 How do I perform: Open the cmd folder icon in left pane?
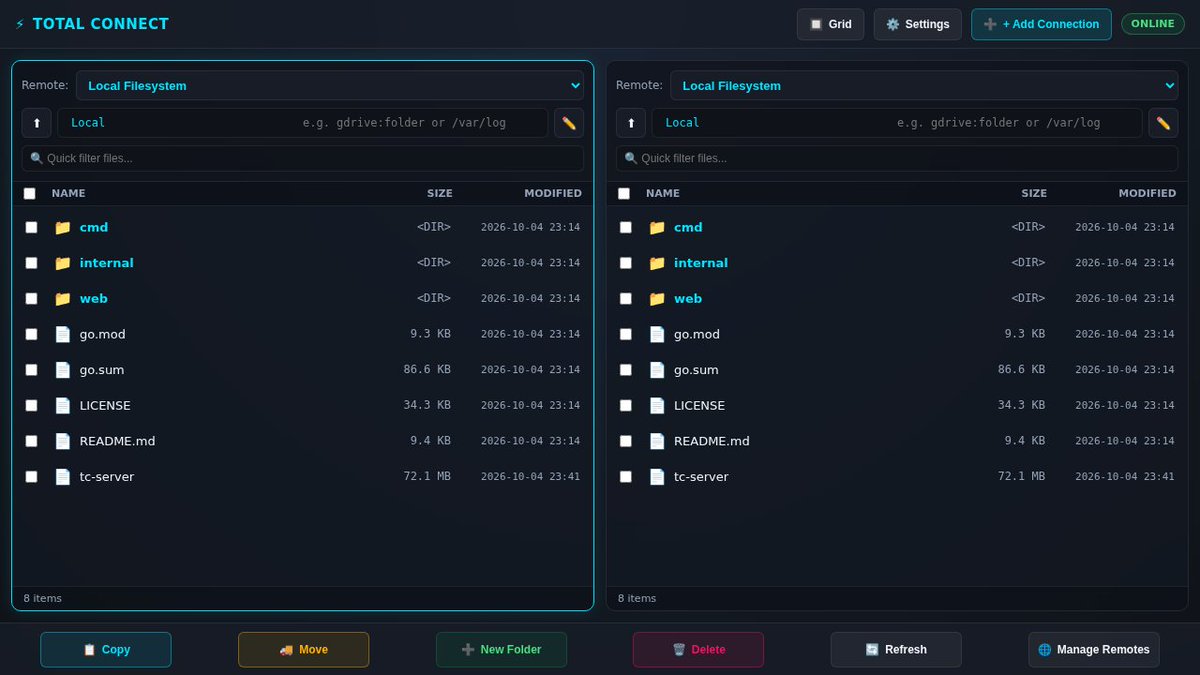(x=63, y=227)
